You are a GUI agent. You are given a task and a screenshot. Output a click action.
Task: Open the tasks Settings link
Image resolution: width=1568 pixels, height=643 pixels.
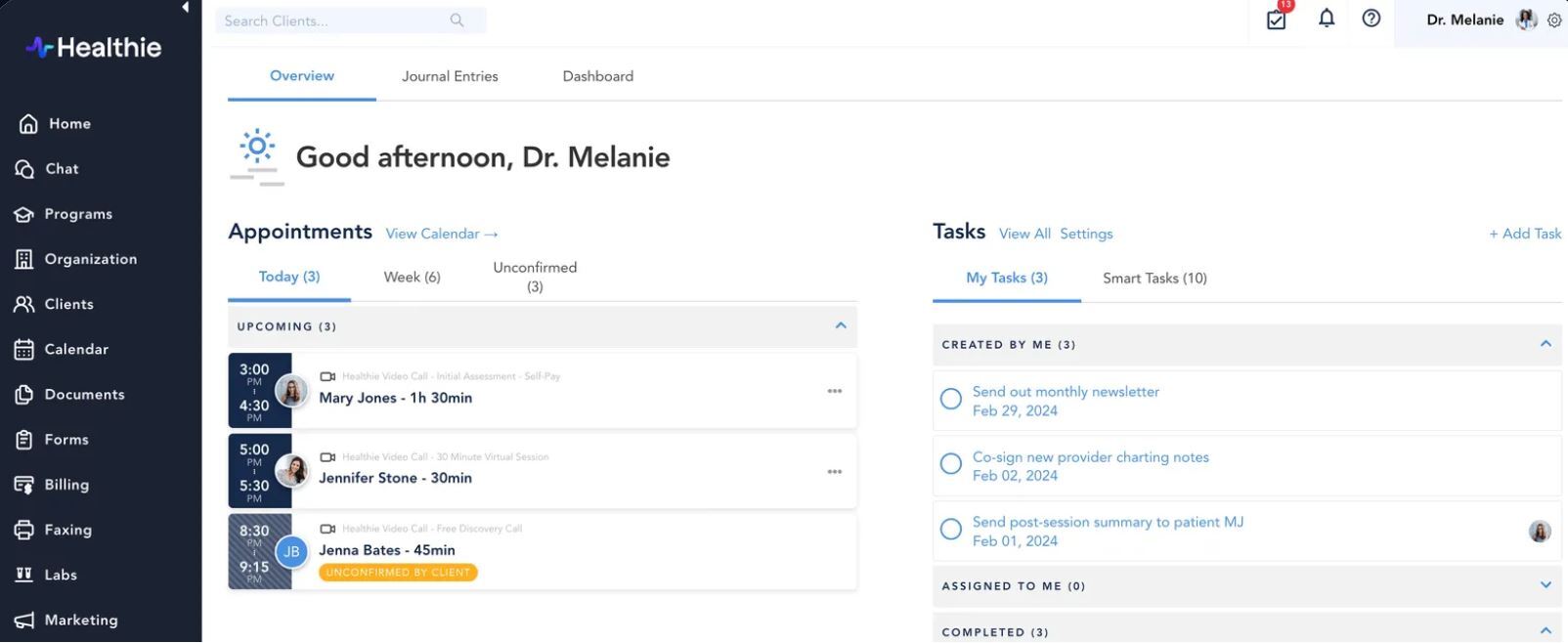[x=1086, y=234]
